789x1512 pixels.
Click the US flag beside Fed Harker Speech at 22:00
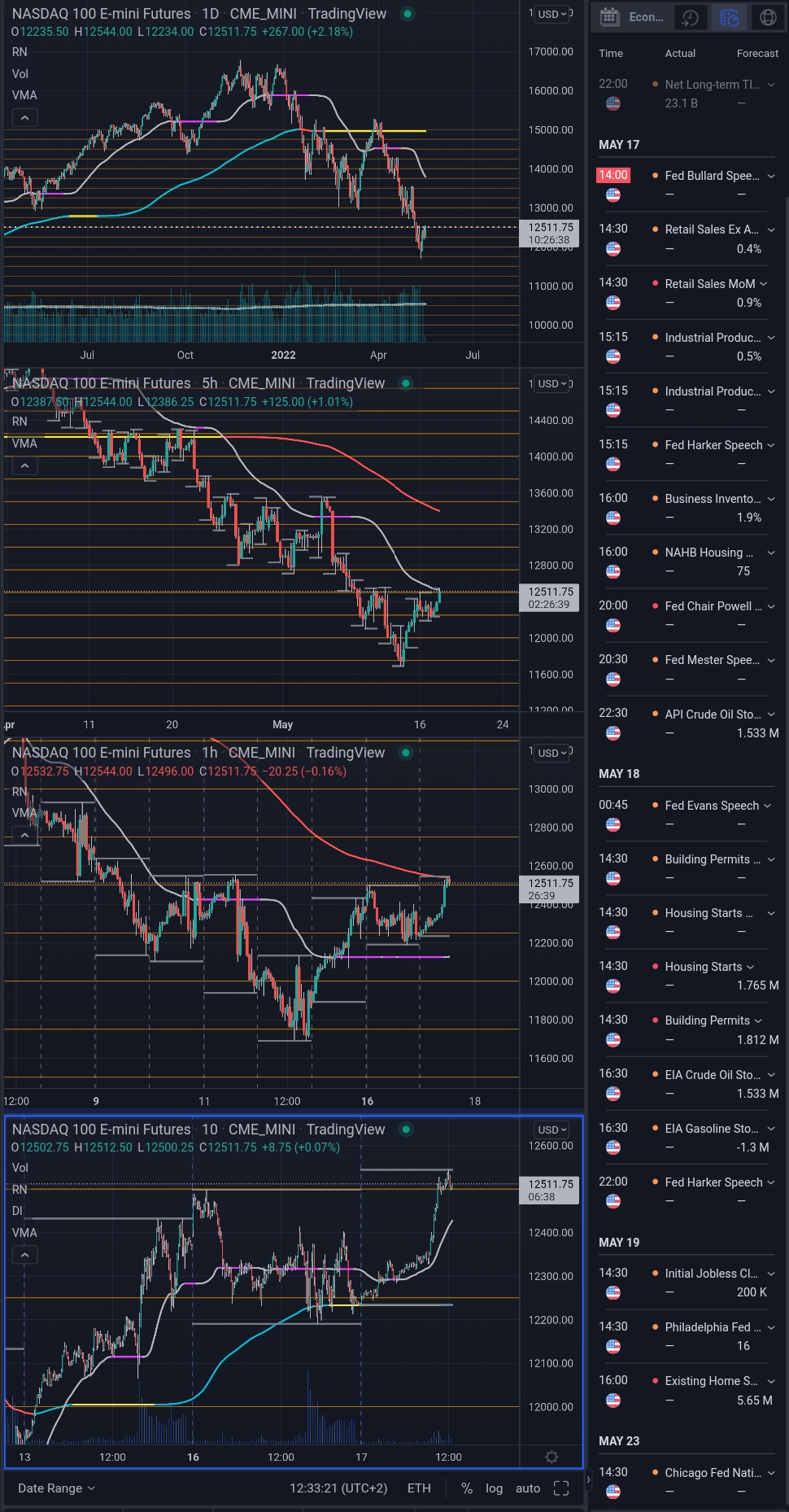coord(613,1202)
